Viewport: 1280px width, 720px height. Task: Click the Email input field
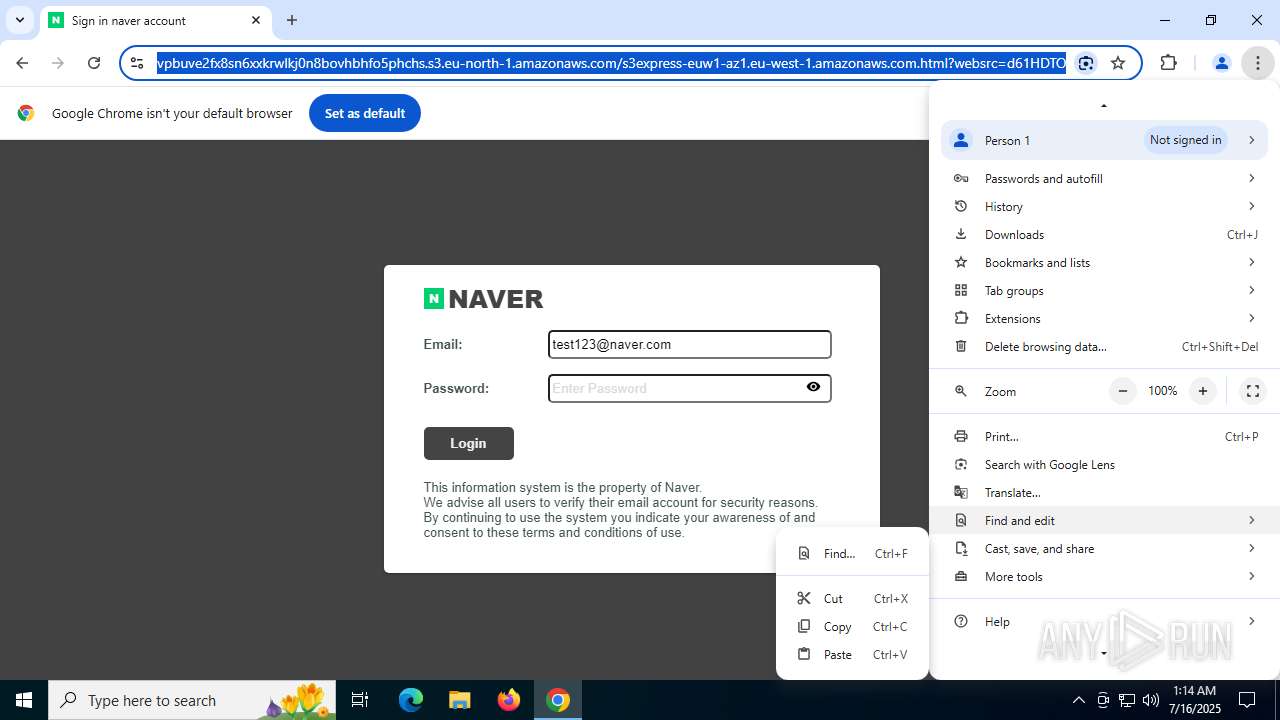tap(689, 344)
